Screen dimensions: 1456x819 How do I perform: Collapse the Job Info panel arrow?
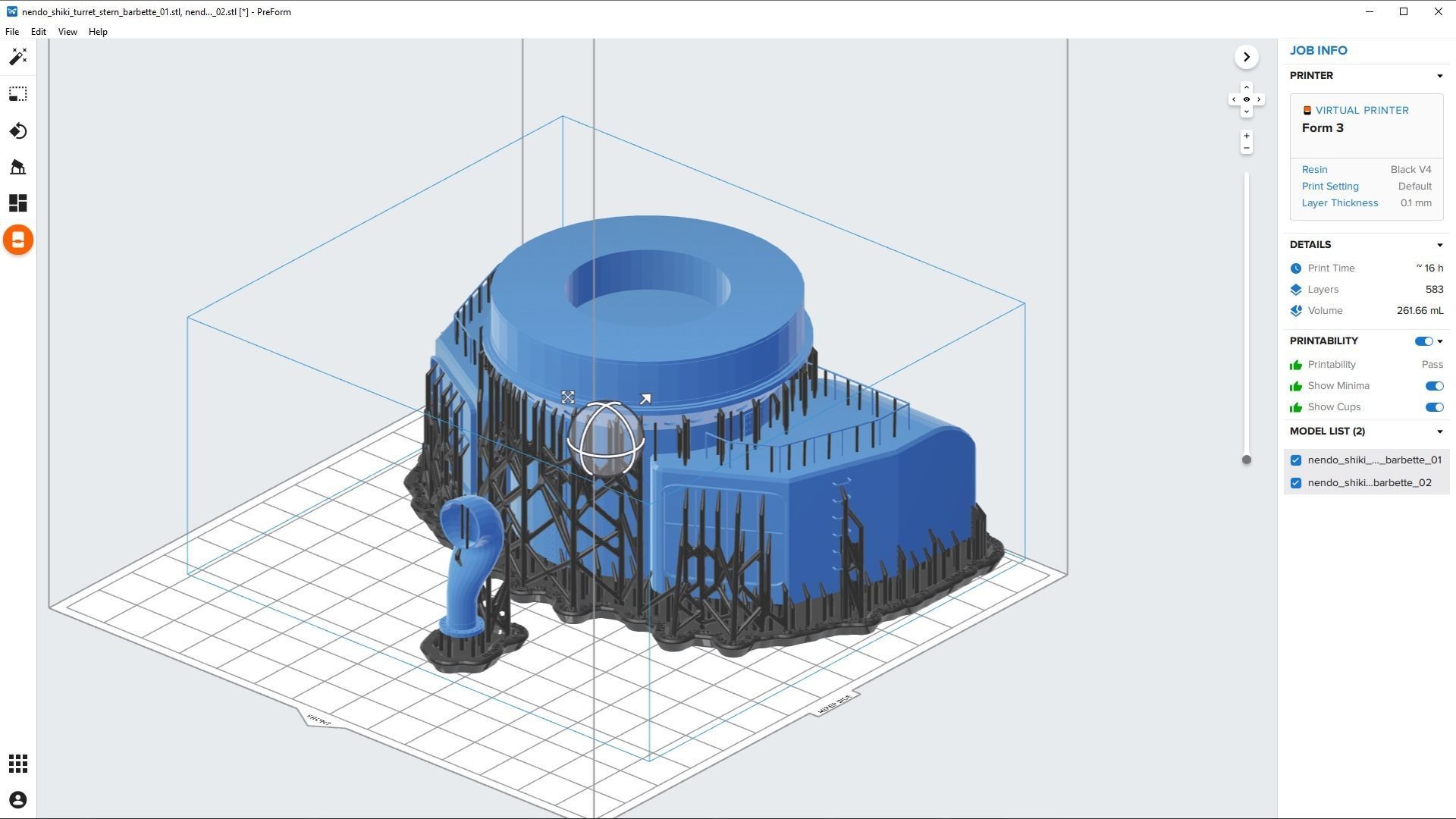[x=1246, y=57]
